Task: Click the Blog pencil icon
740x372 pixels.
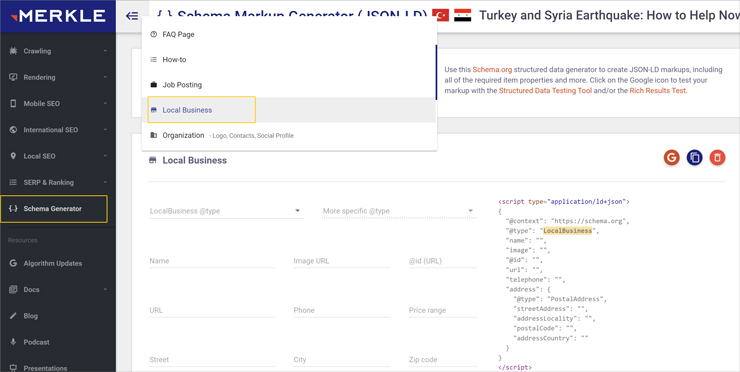Action: [13, 316]
